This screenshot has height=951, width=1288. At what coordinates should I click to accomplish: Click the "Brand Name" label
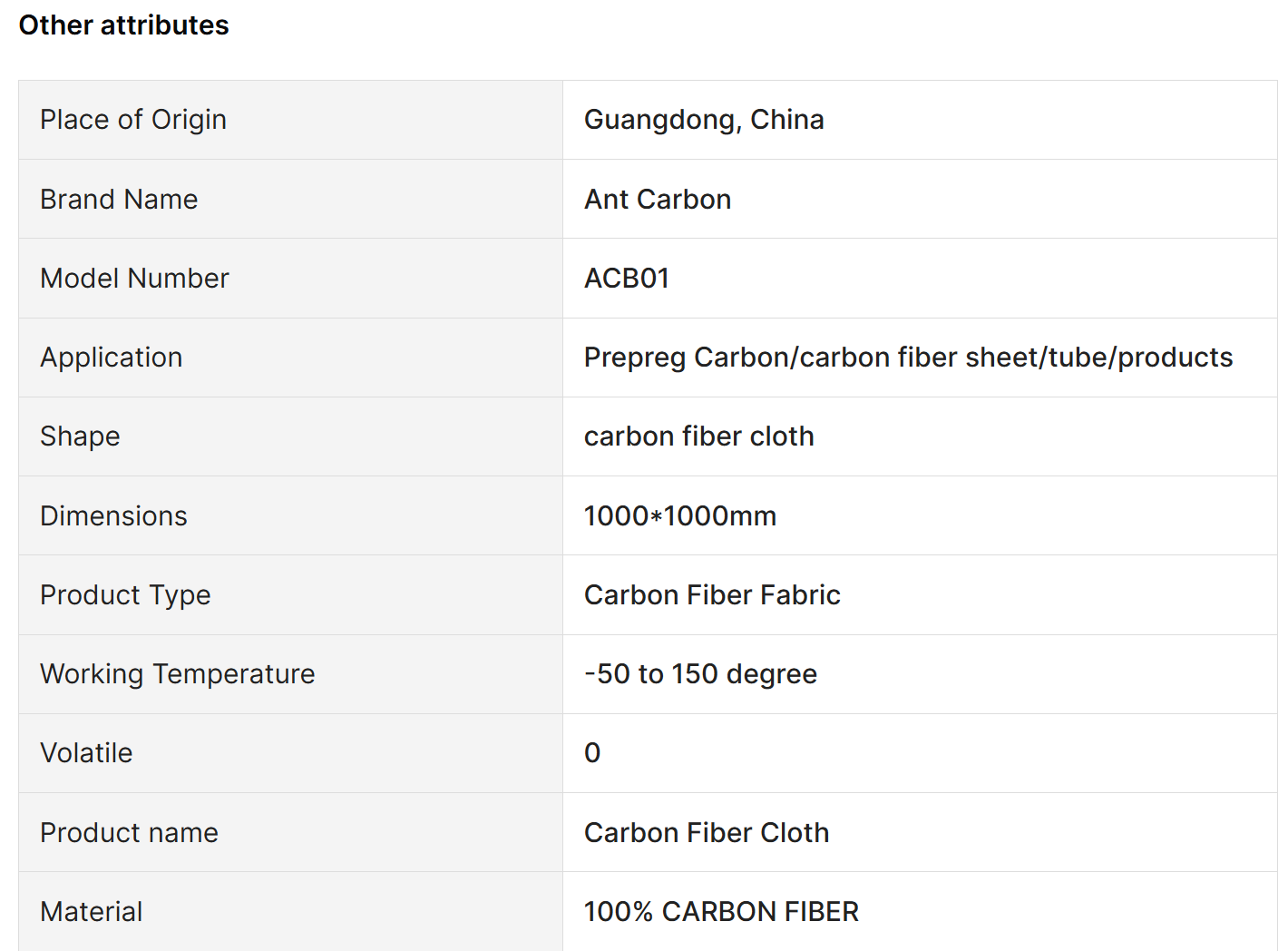click(119, 200)
